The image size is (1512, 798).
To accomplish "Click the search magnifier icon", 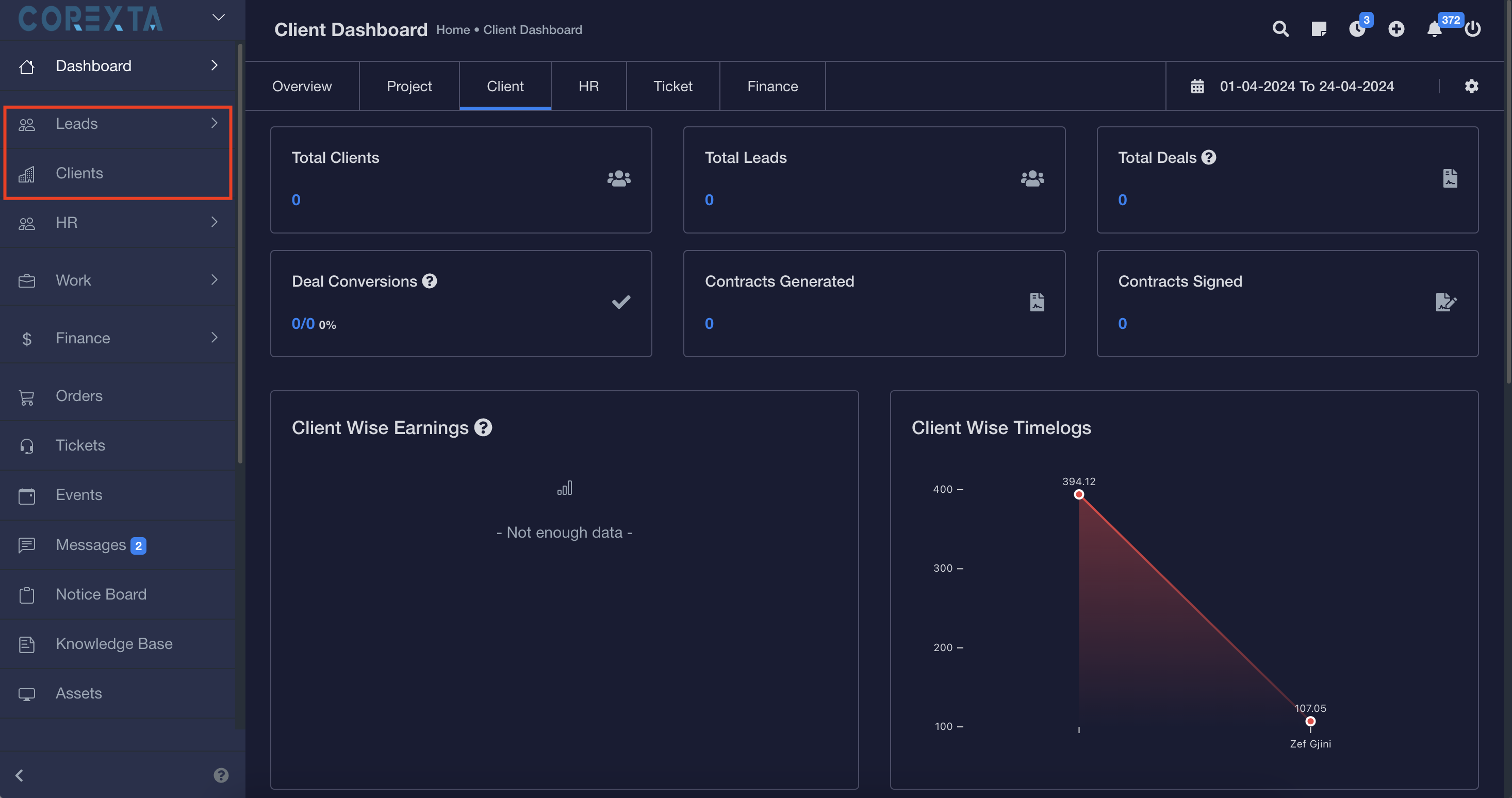I will (1280, 29).
